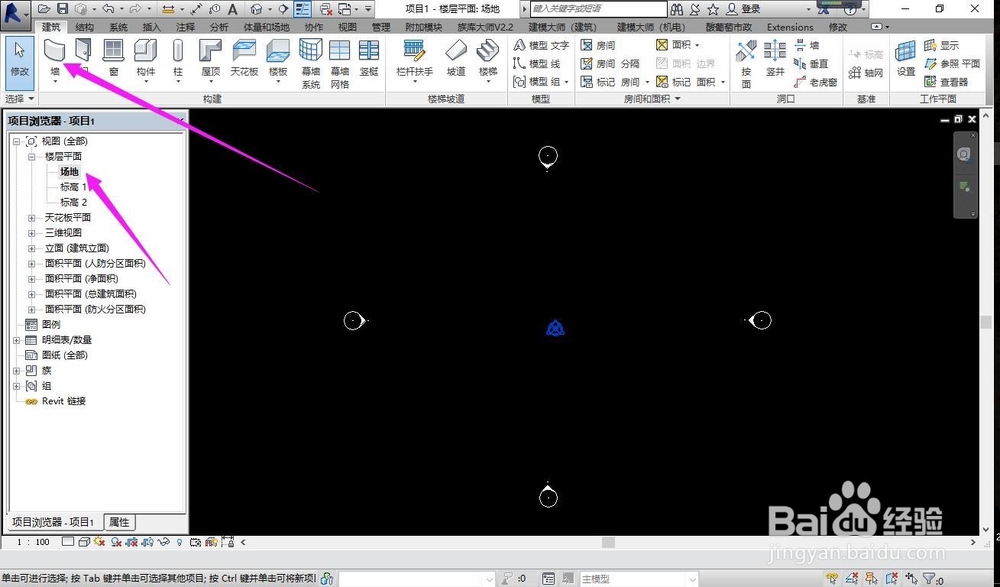Click the 参照 平面 reference plane tool
1000x587 pixels.
point(952,64)
